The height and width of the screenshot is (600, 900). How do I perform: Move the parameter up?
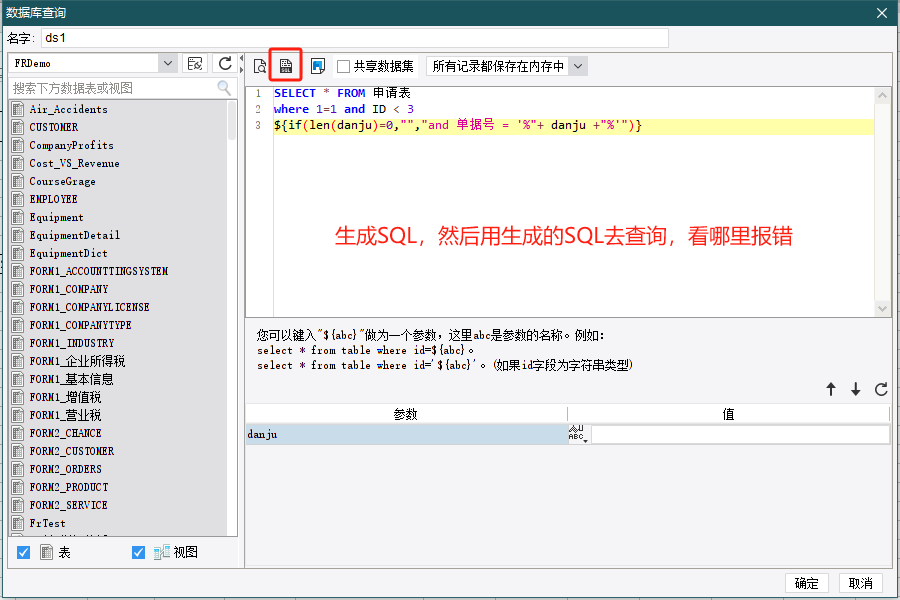click(x=831, y=389)
